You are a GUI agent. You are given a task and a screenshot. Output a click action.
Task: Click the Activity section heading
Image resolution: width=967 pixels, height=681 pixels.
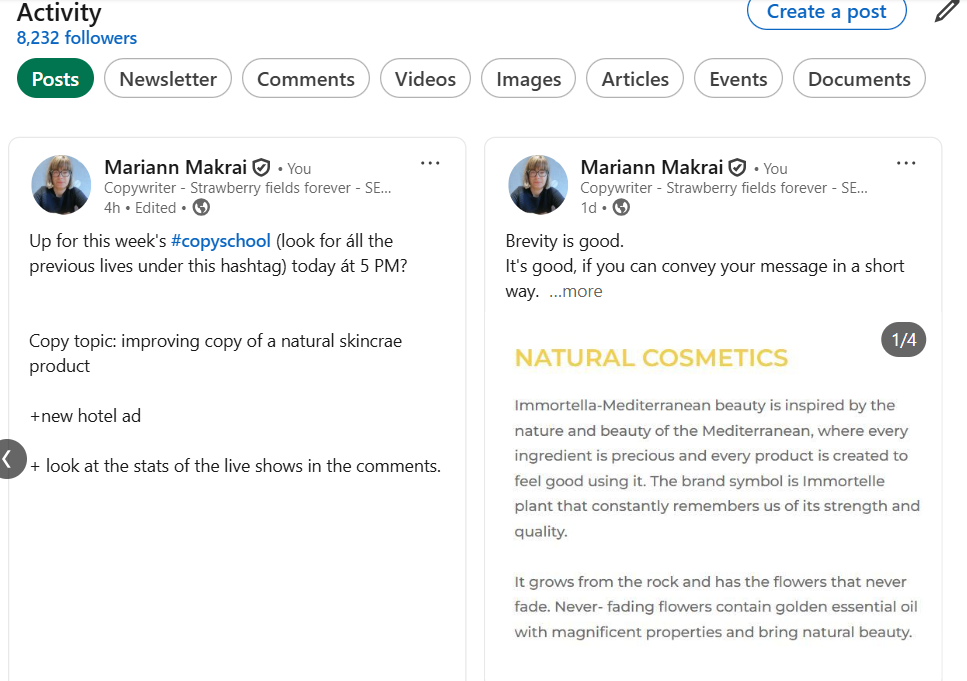59,12
